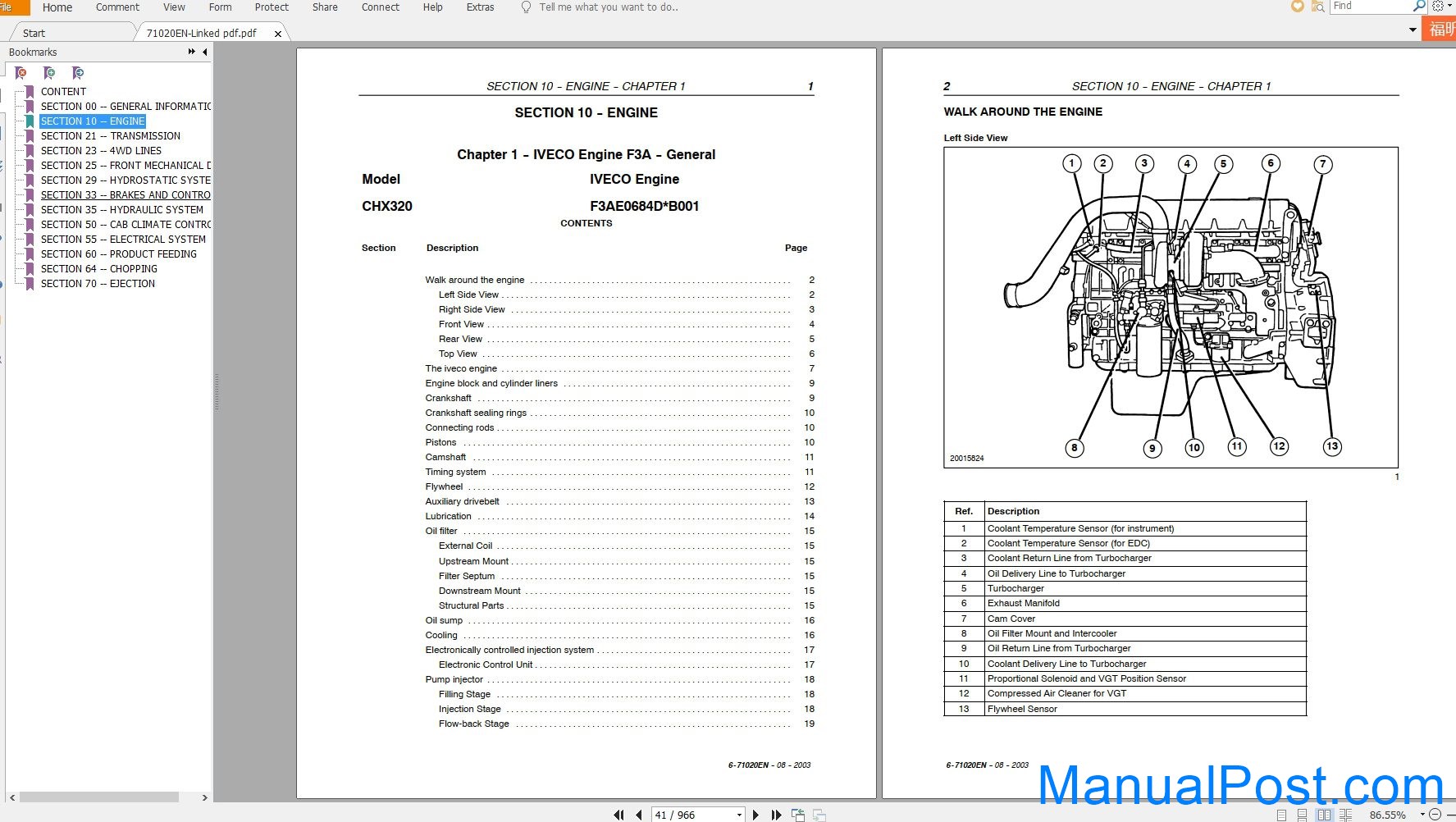Viewport: 1456px width, 822px height.
Task: Open the View ribbon tab
Action: point(174,7)
